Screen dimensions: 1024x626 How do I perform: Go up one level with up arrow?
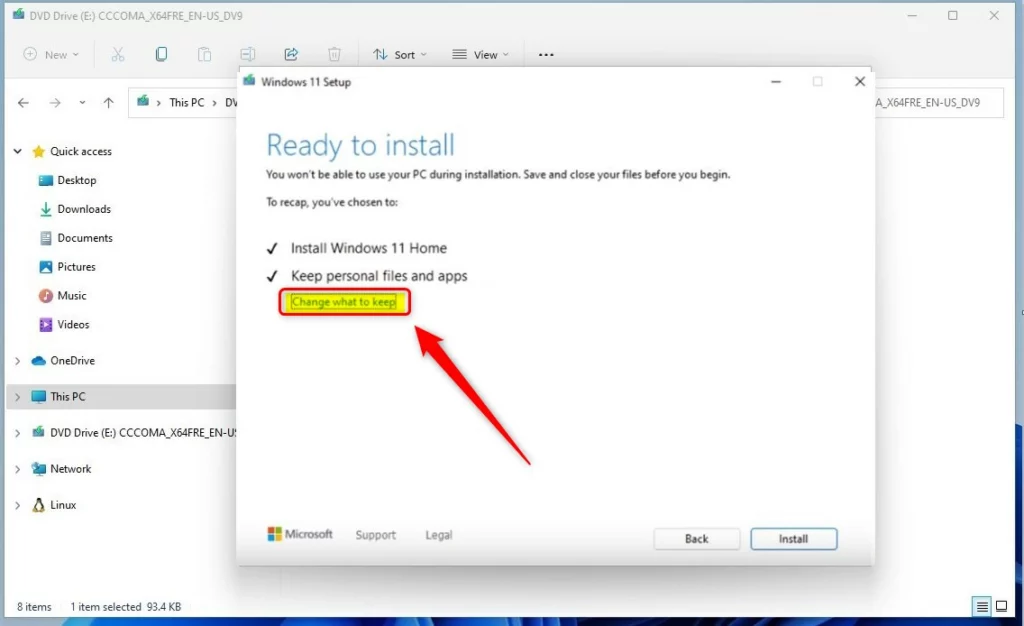[x=108, y=102]
